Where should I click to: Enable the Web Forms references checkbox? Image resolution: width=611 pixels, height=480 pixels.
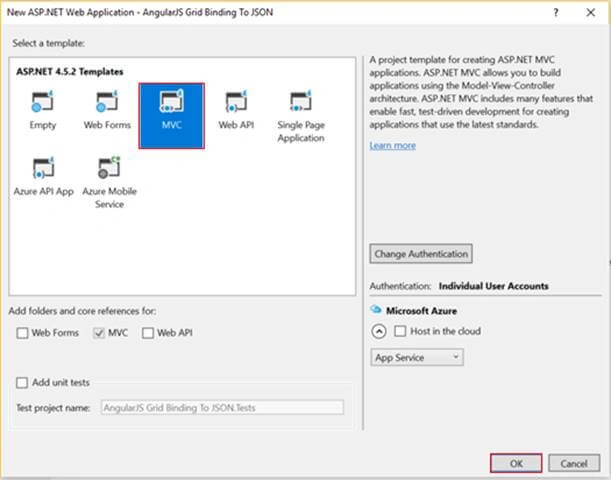click(x=22, y=333)
